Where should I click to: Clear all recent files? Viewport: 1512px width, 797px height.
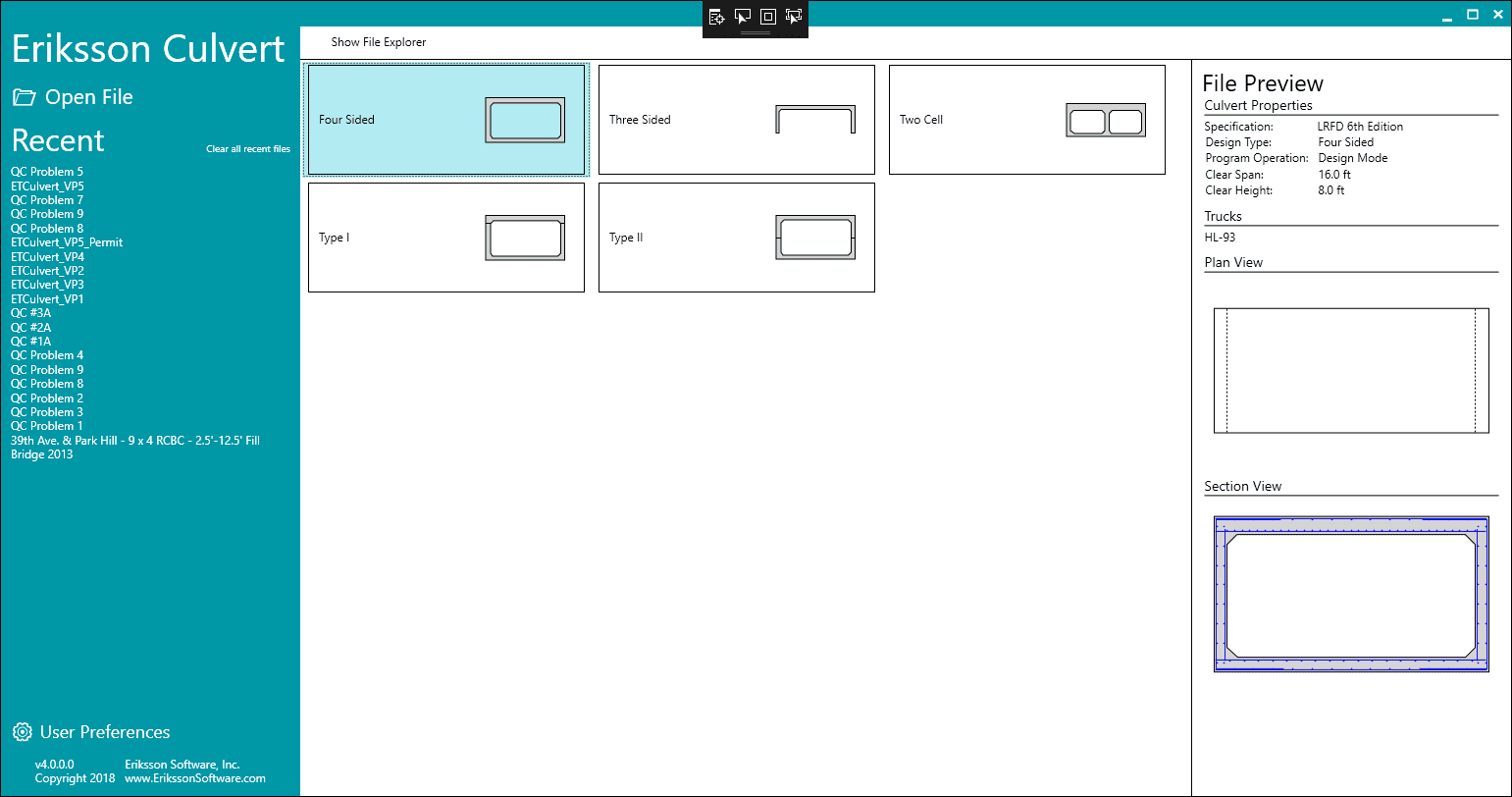click(248, 149)
